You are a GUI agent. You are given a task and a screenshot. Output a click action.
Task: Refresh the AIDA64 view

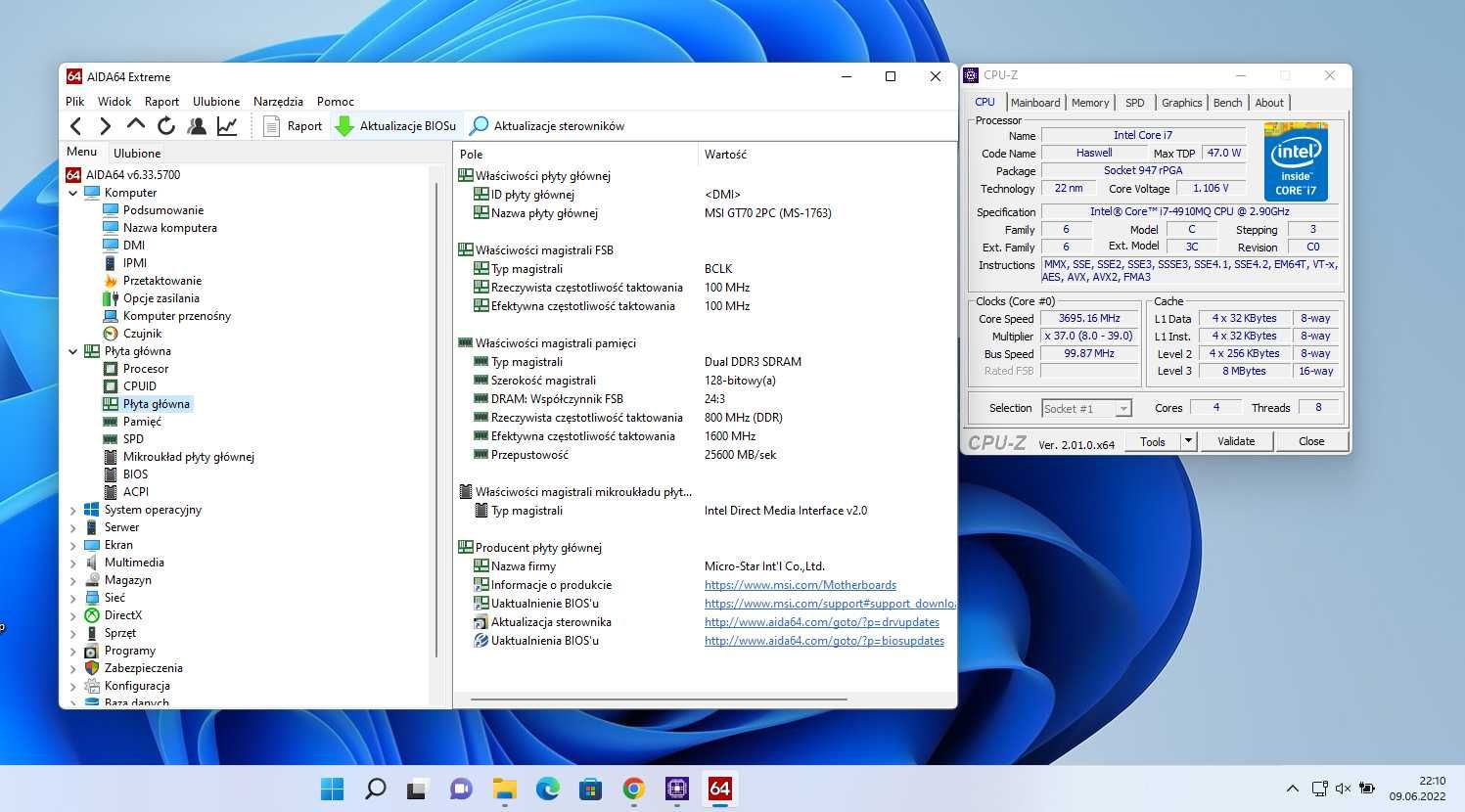point(166,125)
